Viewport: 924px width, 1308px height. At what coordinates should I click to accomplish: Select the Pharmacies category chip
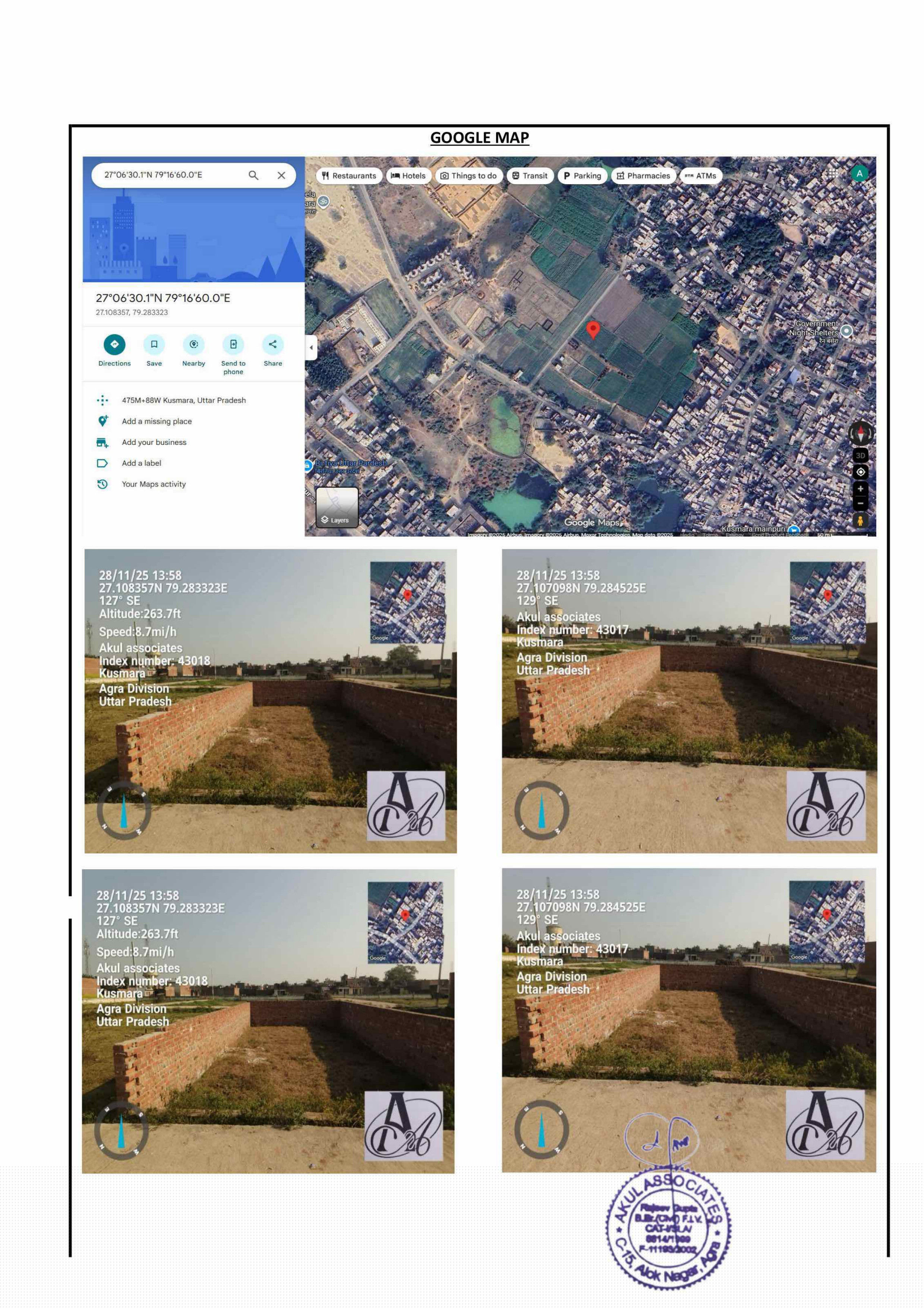pyautogui.click(x=643, y=176)
